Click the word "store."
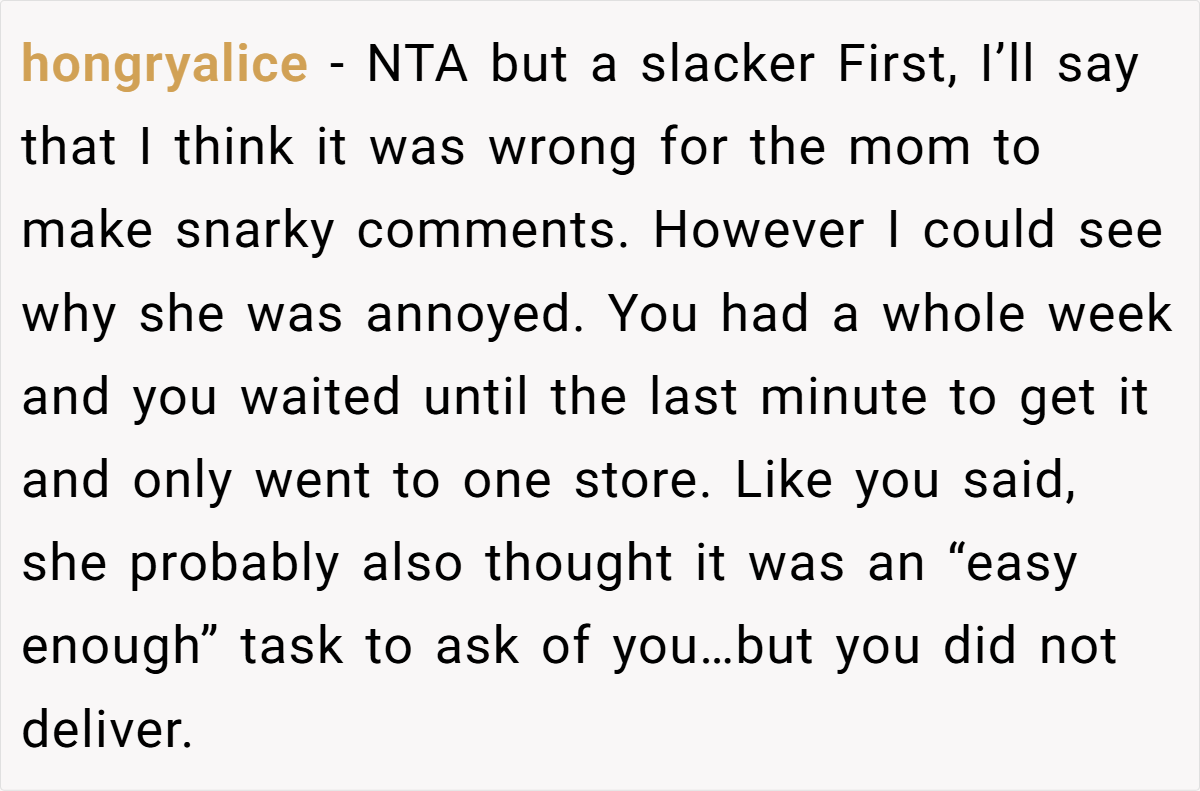1200x791 pixels. tap(636, 482)
